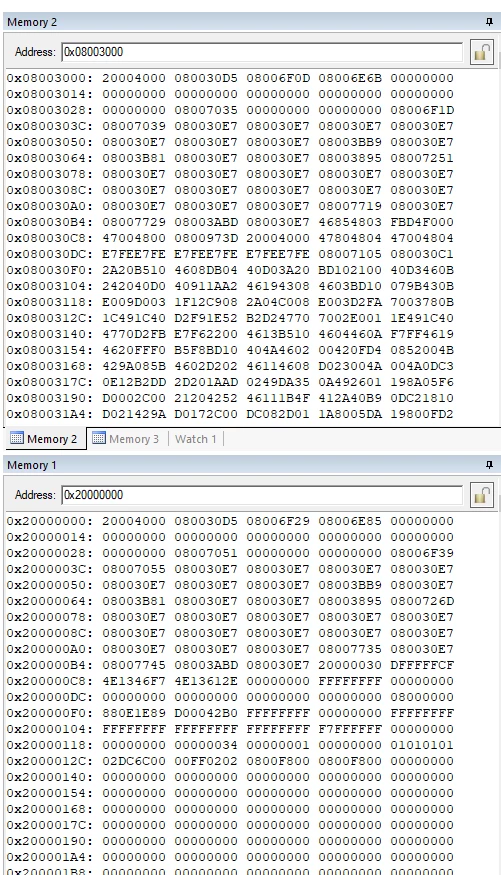Click the Memory 1 panel title bar
The image size is (501, 875).
click(250, 465)
